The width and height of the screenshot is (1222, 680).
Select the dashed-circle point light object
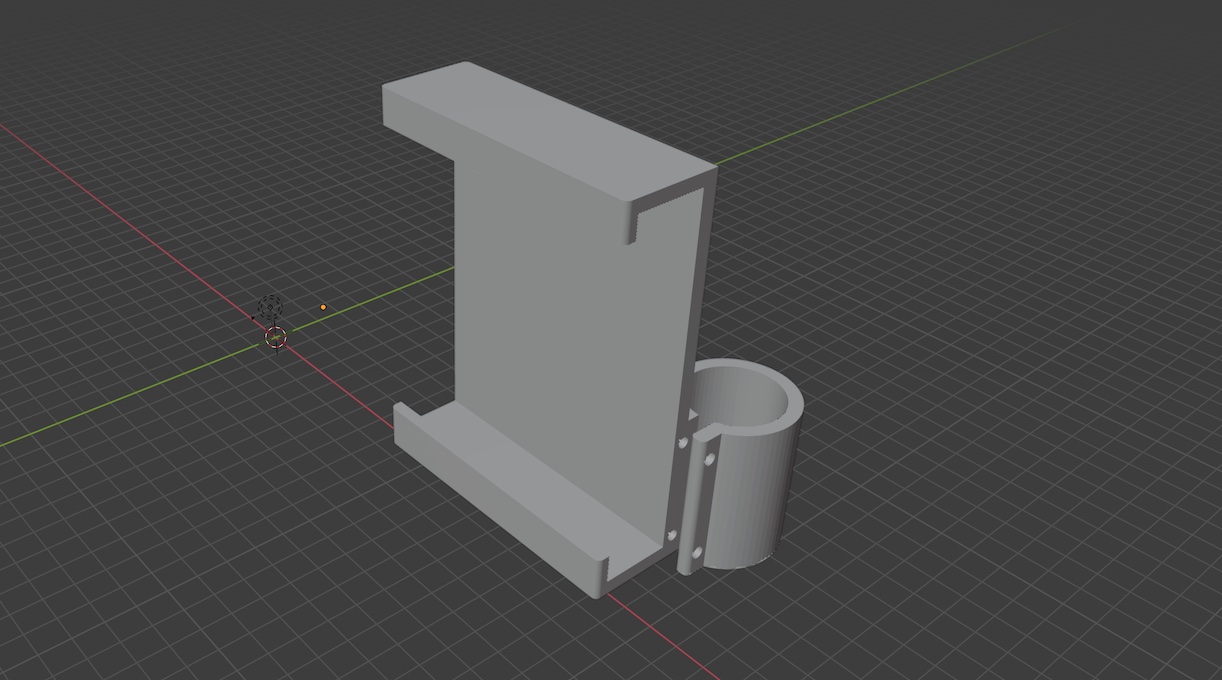270,307
